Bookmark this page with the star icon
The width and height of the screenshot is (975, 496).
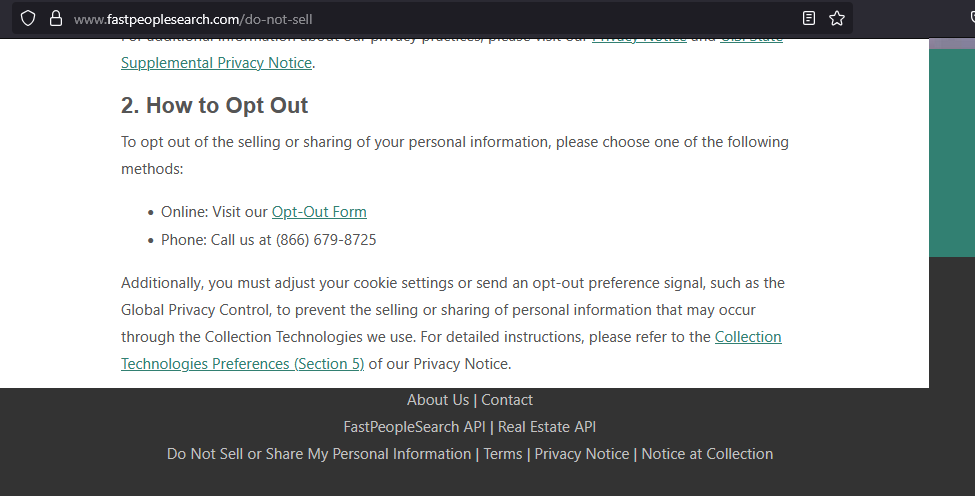[837, 19]
